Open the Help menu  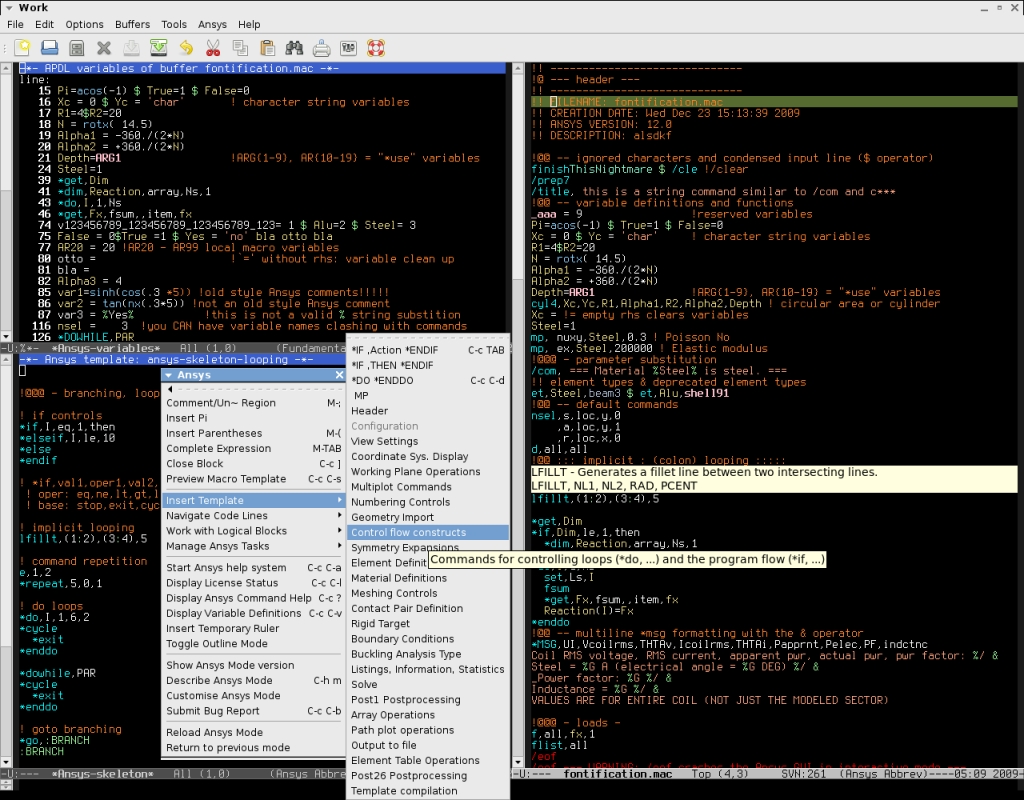[249, 24]
